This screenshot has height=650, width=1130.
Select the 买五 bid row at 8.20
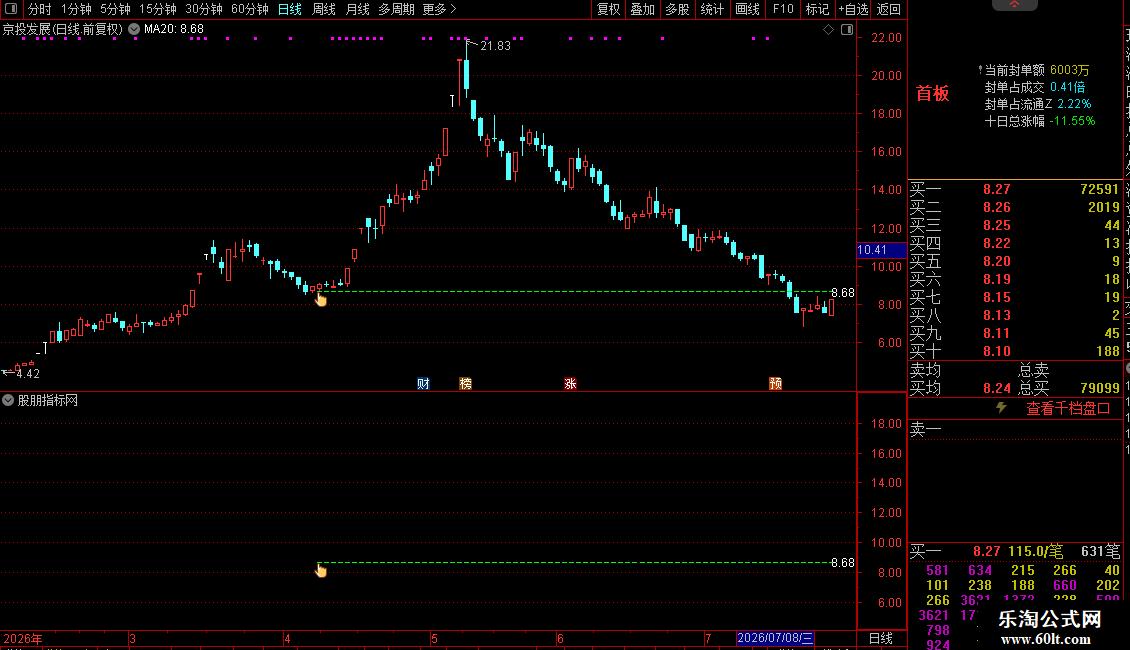[x=1015, y=262]
